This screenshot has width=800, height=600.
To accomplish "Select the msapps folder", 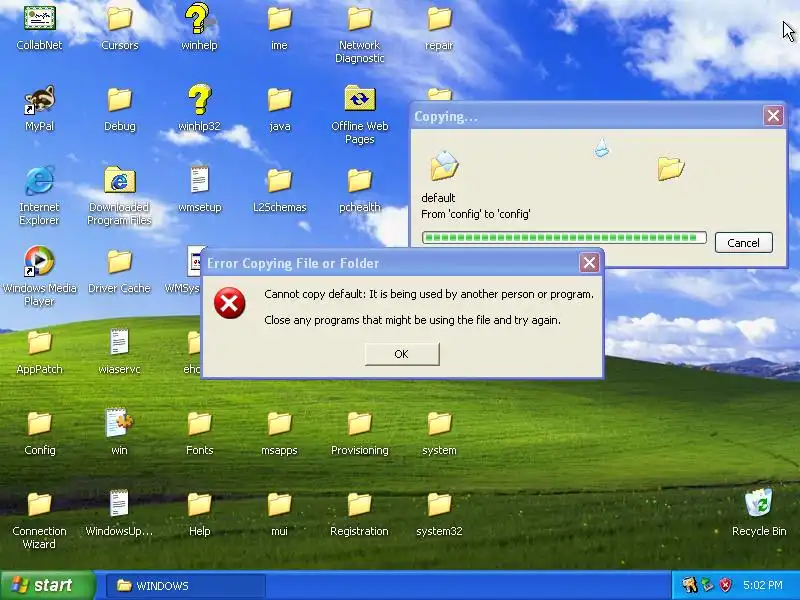I will click(x=279, y=423).
